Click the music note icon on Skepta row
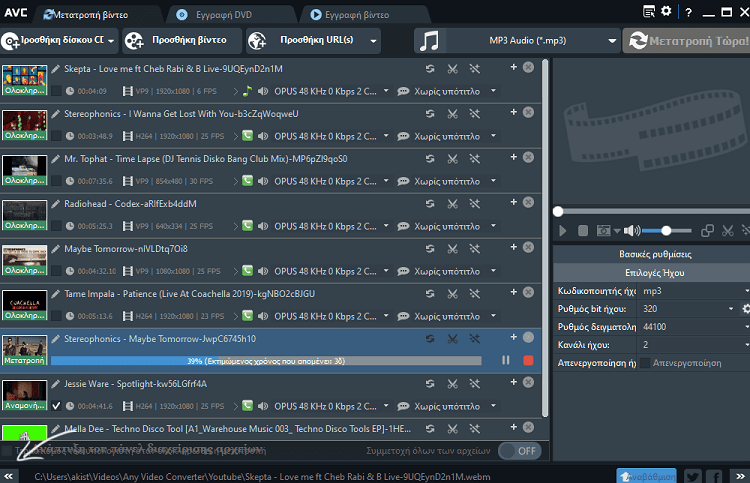Screen dimensions: 750x483 pos(247,91)
